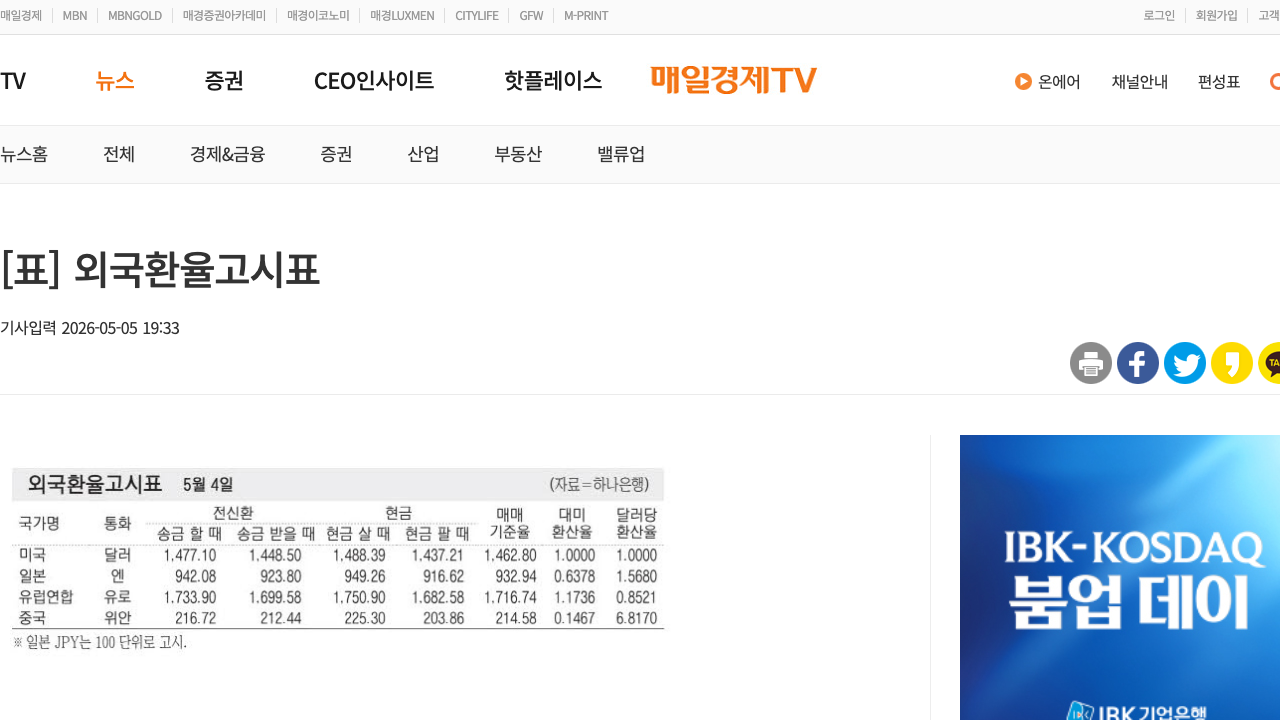Screen dimensions: 1280x720
Task: Share article via Facebook icon
Action: coord(1138,363)
